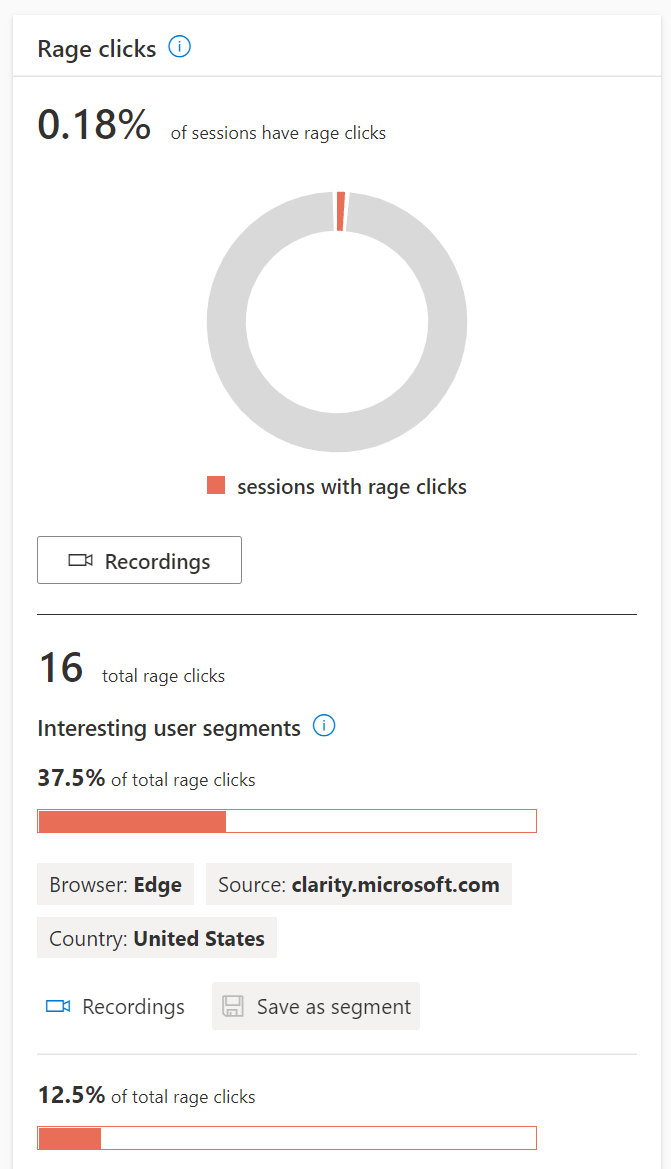Image resolution: width=671 pixels, height=1169 pixels.
Task: Click the 'sessions with rage clicks' legend label
Action: (x=351, y=487)
